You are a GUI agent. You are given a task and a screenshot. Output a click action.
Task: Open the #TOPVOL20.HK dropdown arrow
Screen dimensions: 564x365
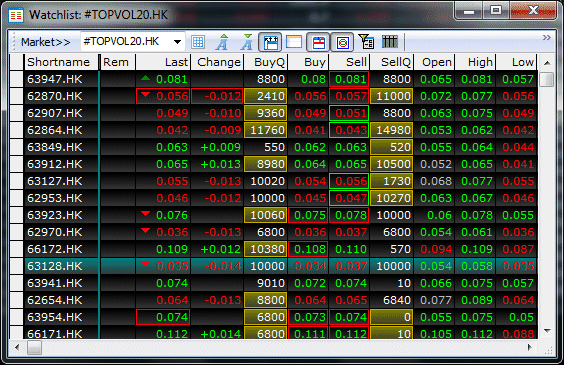tap(177, 42)
